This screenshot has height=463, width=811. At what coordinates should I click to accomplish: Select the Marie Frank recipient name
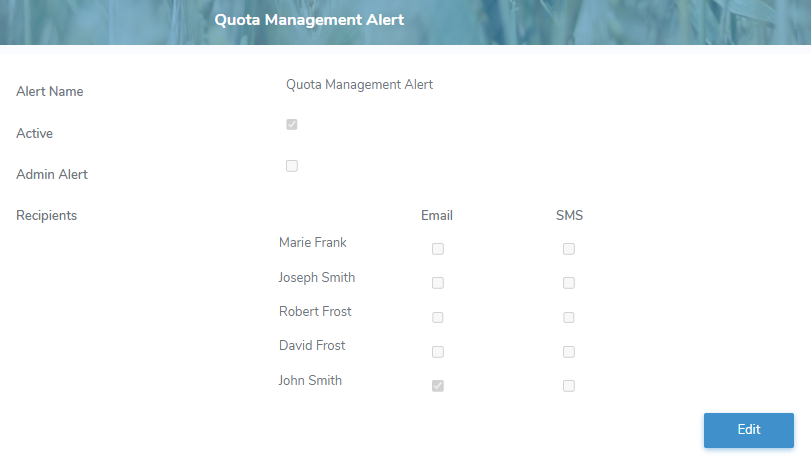click(313, 243)
